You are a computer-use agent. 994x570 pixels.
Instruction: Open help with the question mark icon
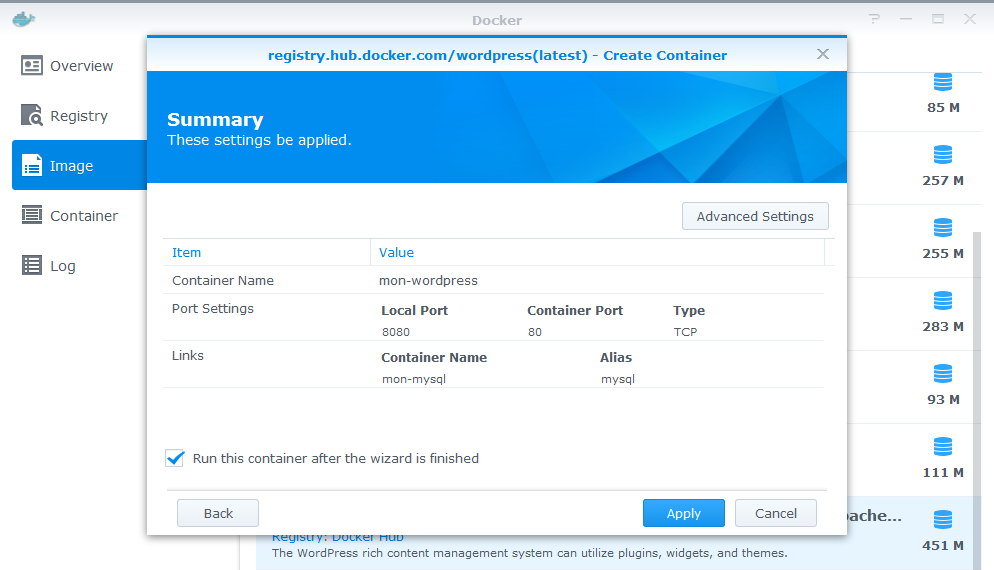(x=874, y=19)
